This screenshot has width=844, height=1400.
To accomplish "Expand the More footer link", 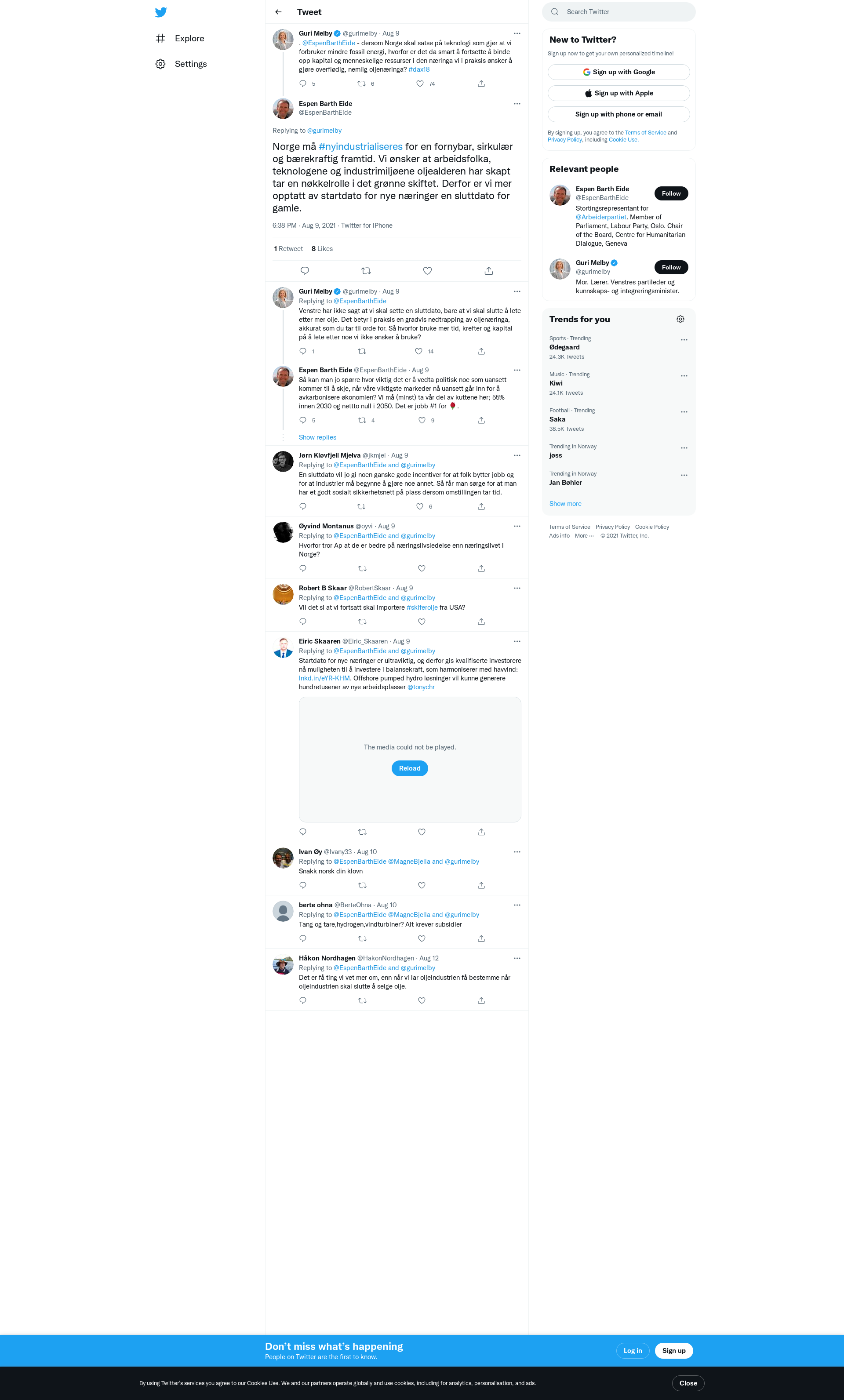I will coord(584,536).
